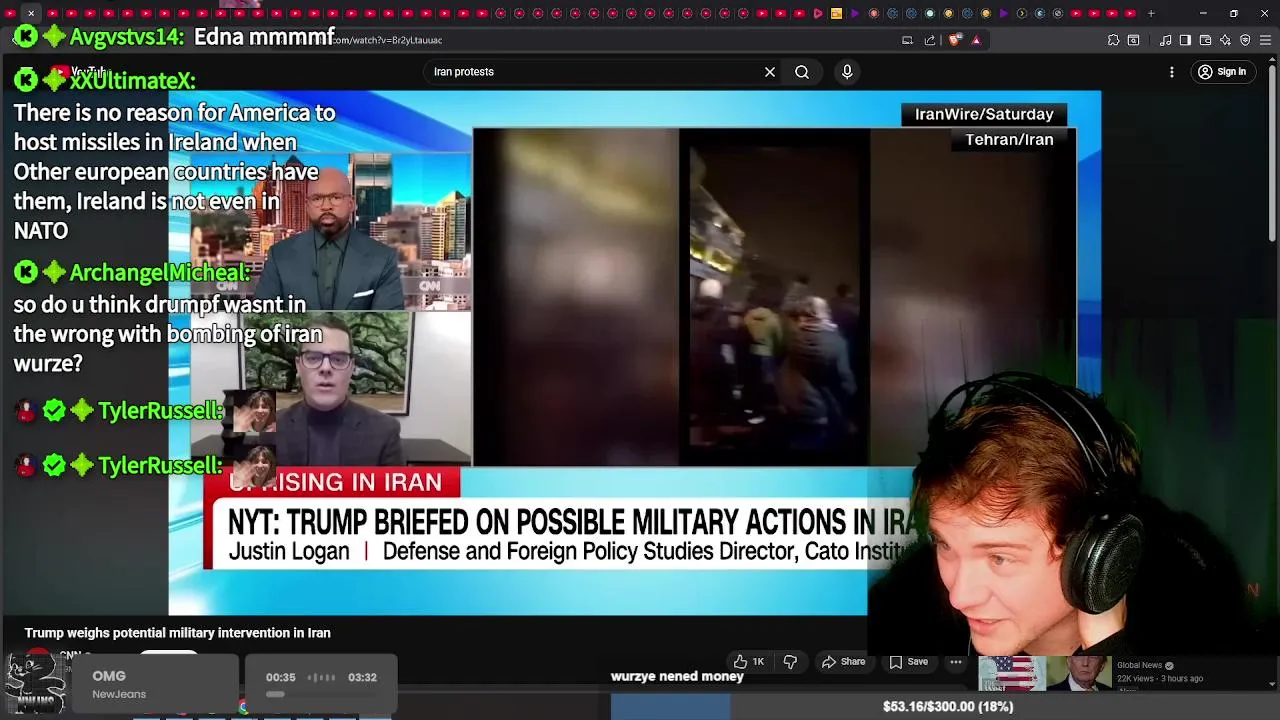Image resolution: width=1280 pixels, height=720 pixels.
Task: Open Brave Leo AI sparkle icon
Action: coord(1225,40)
